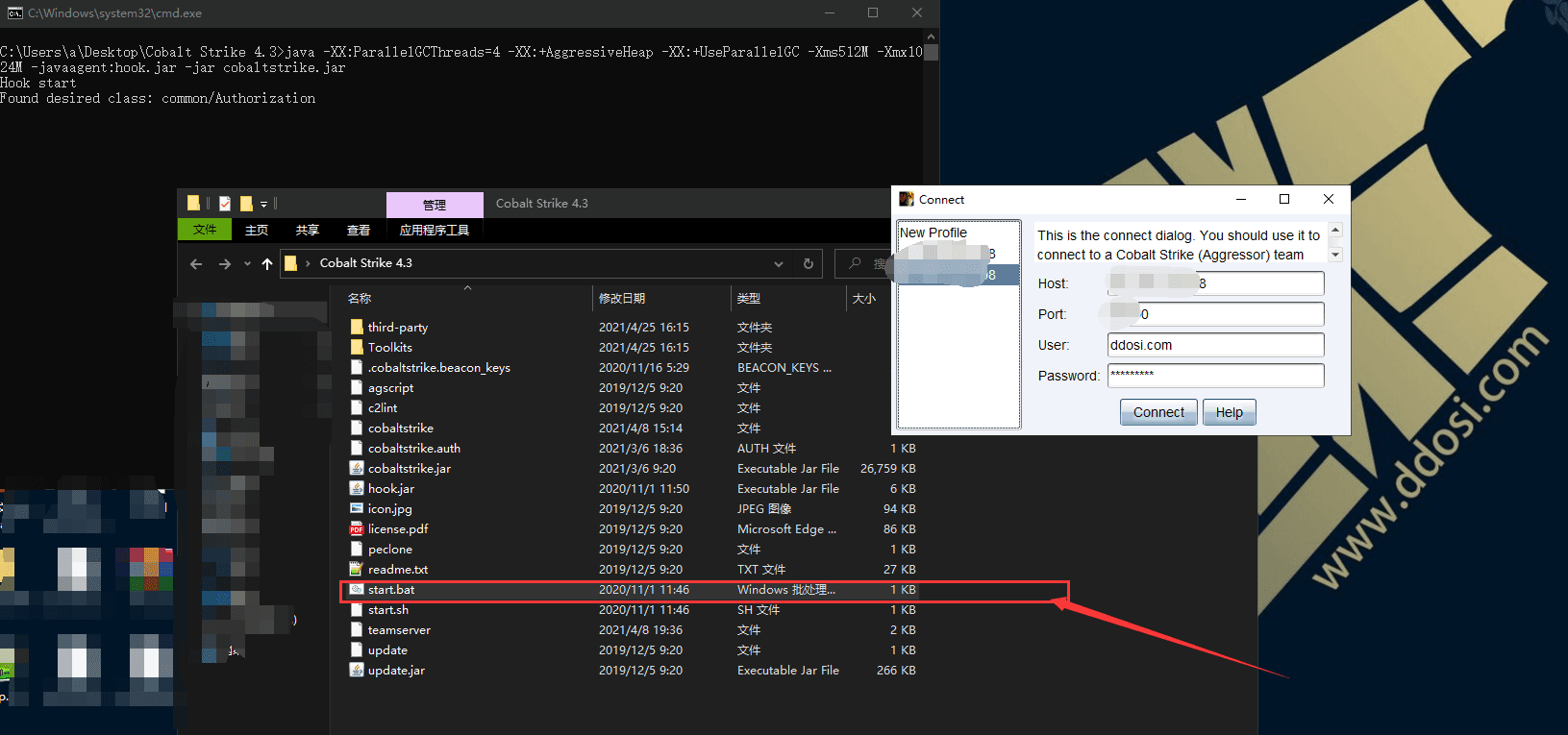
Task: Click the User field containing ddosi.com
Action: 1215,345
